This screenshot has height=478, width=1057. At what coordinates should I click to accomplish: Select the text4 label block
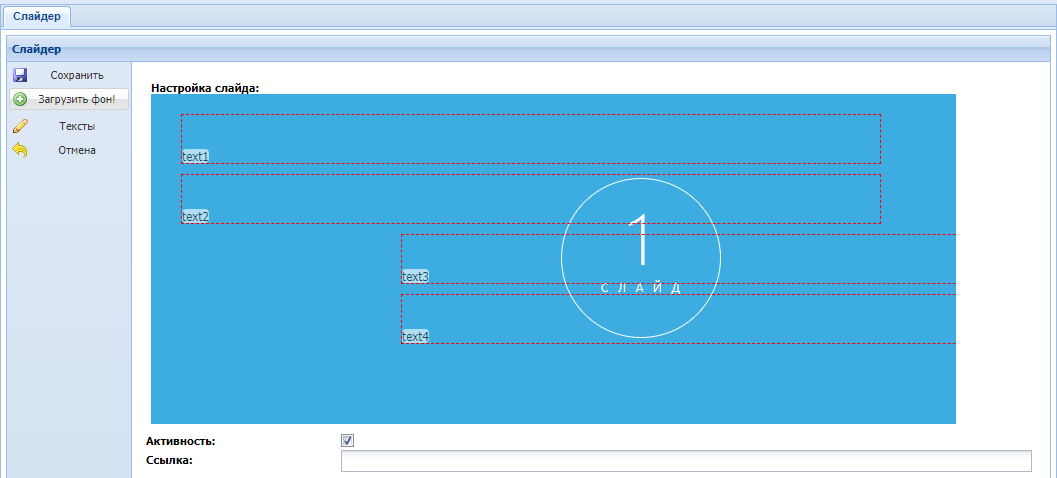(x=415, y=337)
